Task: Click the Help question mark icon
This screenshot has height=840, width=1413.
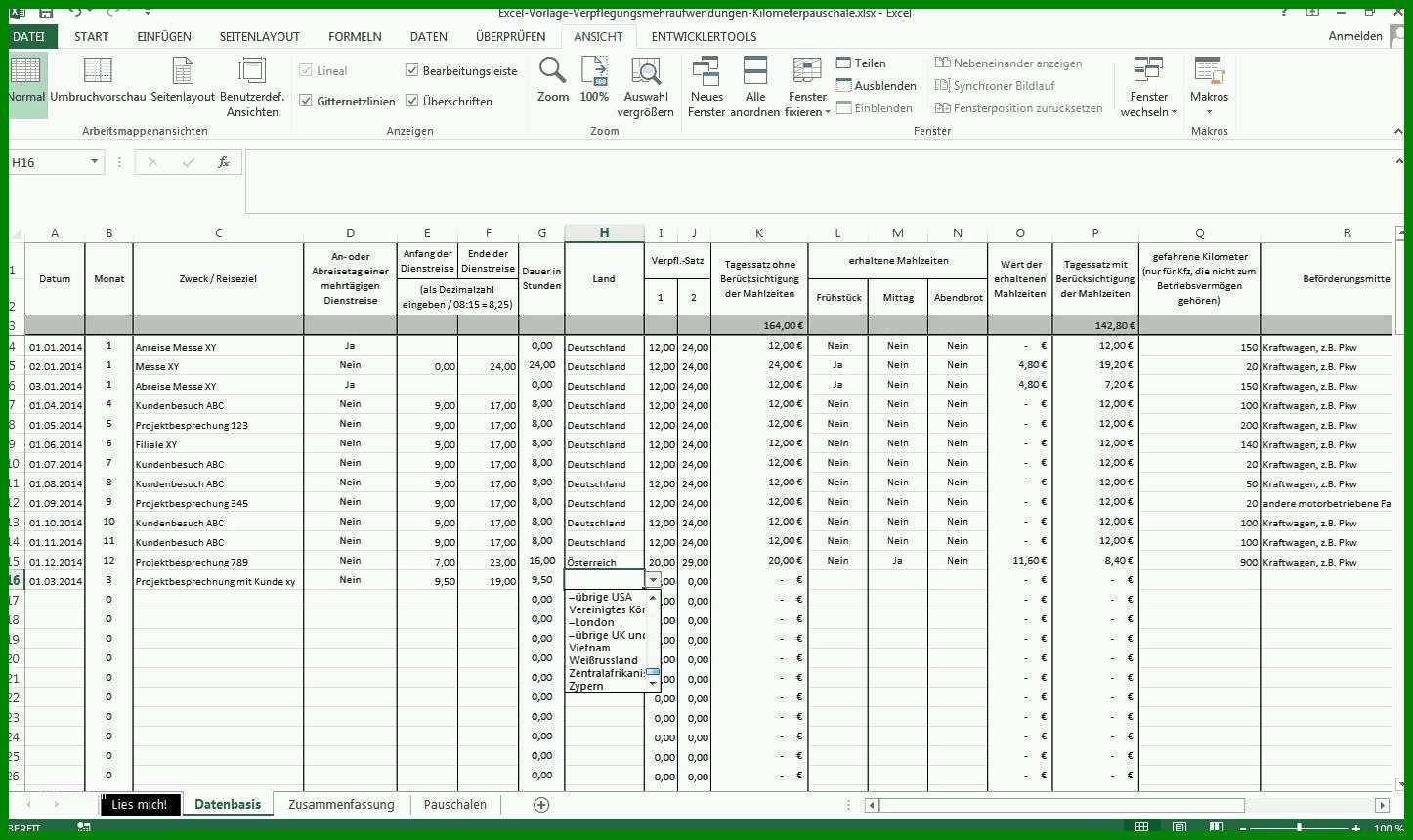Action: [x=1286, y=12]
